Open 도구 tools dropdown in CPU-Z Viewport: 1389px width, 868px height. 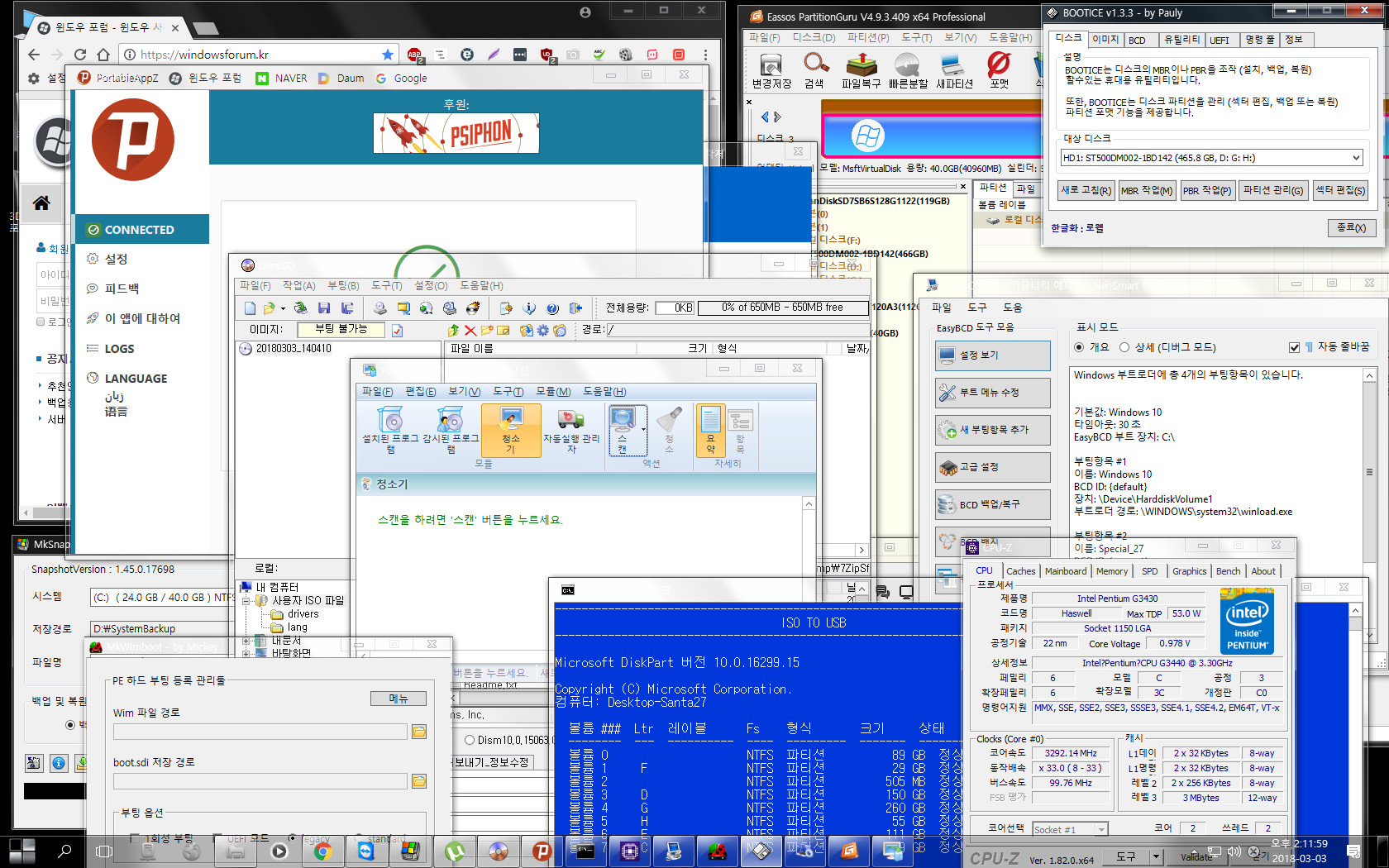pyautogui.click(x=1156, y=856)
